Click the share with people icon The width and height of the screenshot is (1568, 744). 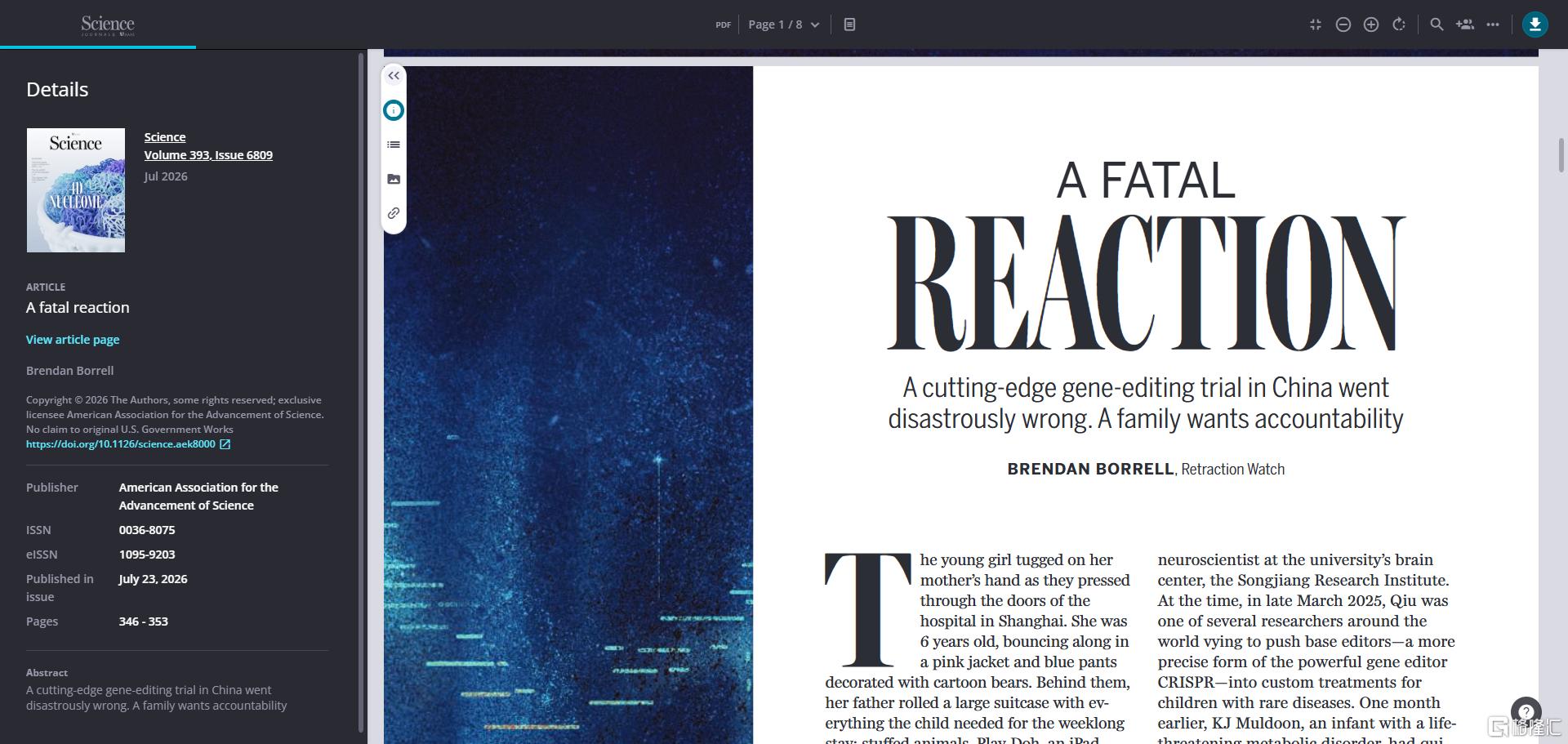click(x=1465, y=25)
